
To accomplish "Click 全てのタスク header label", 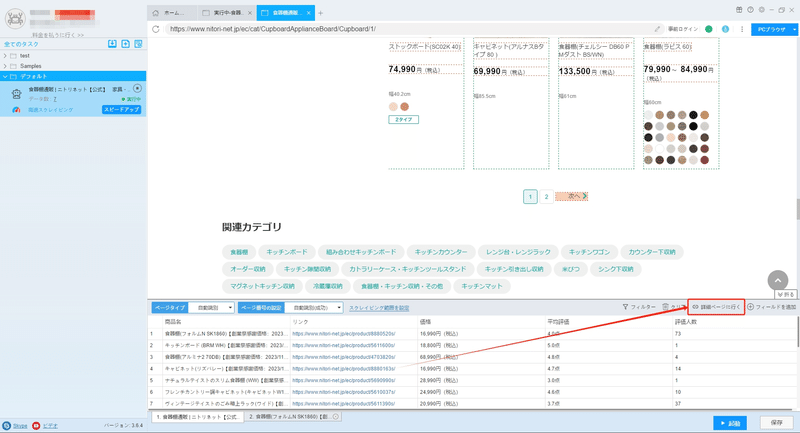I will [21, 44].
